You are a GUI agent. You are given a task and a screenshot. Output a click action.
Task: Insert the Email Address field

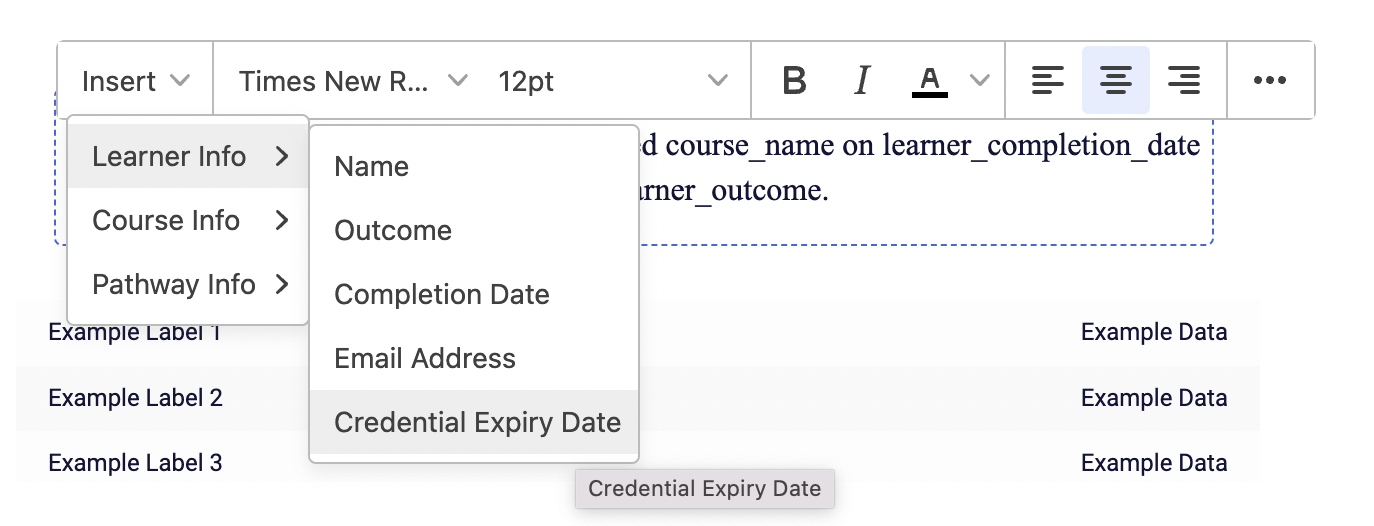coord(474,358)
